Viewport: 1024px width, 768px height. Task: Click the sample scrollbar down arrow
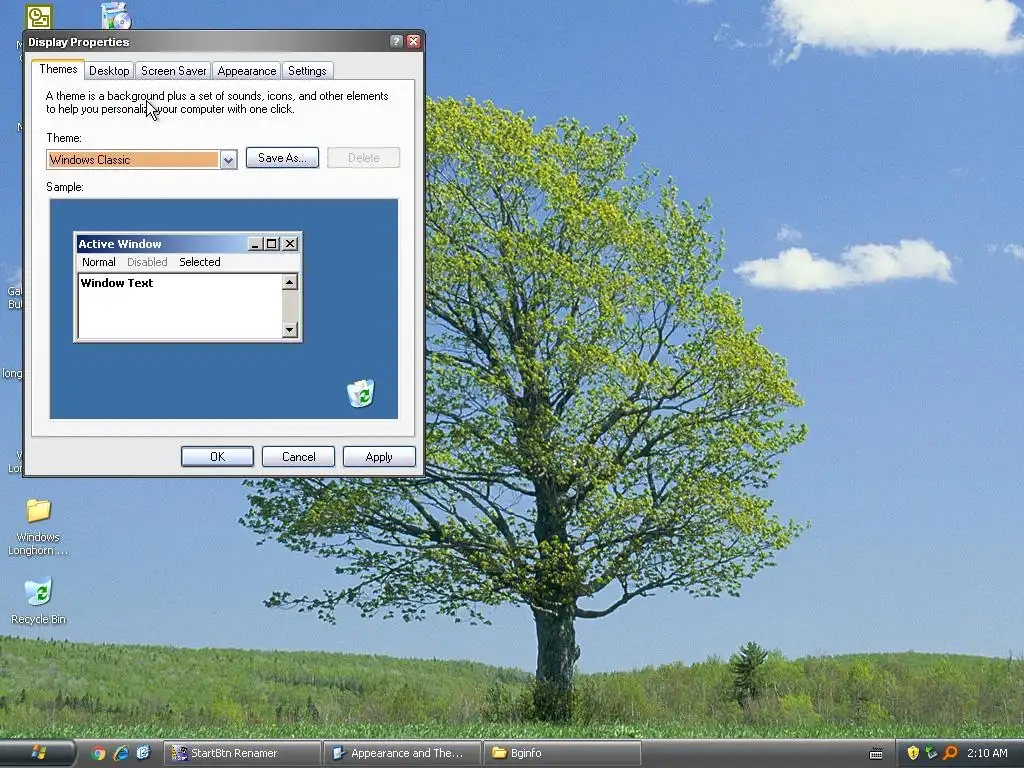290,330
